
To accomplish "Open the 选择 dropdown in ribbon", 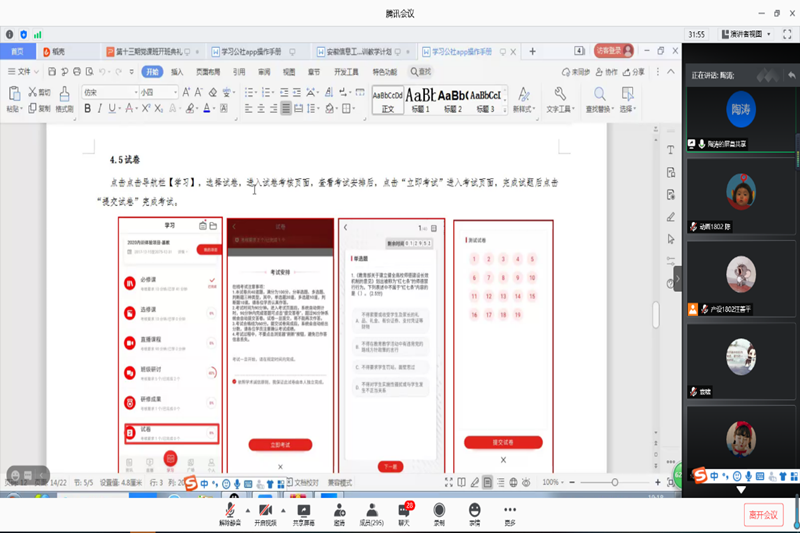I will pos(628,99).
